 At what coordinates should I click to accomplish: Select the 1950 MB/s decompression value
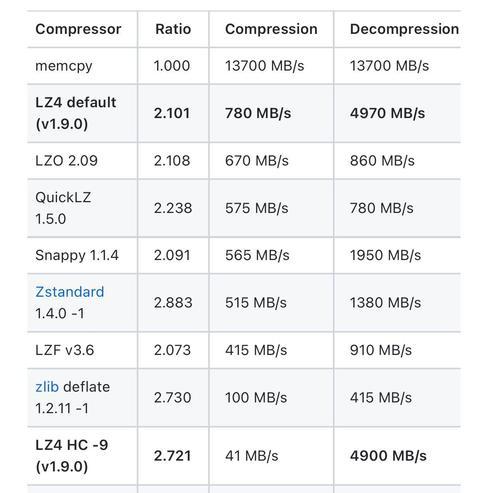(385, 256)
